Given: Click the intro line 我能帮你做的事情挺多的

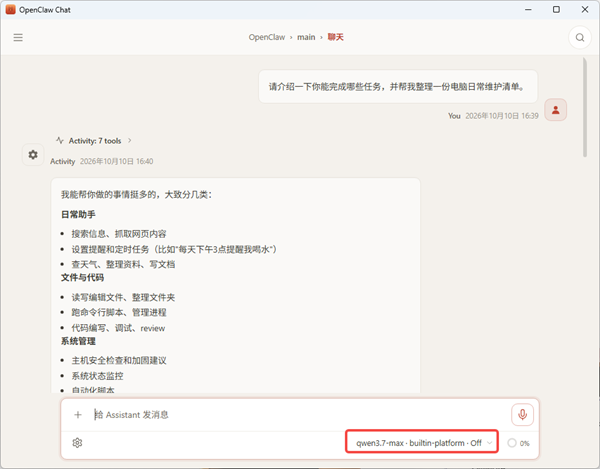Looking at the screenshot, I should pos(136,194).
